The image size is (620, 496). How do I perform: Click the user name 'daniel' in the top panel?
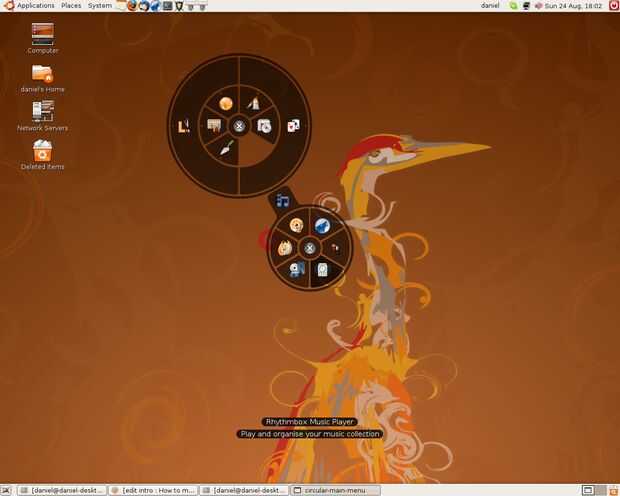[x=490, y=6]
